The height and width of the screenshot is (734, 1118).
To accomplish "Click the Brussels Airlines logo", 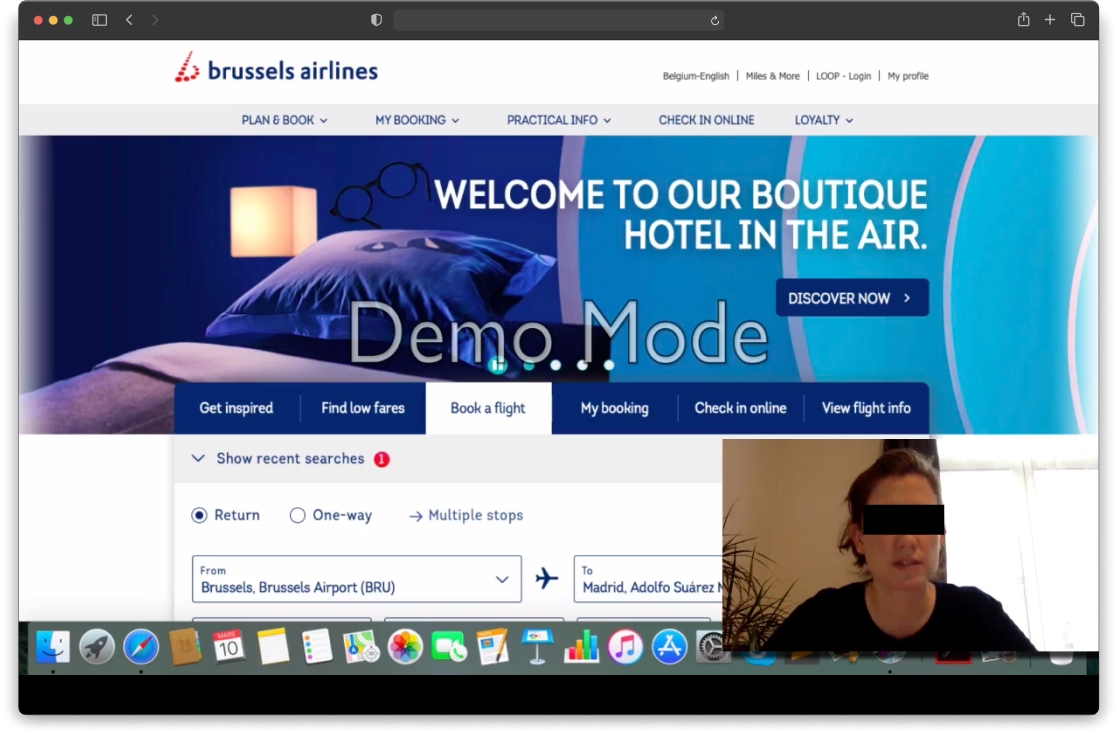I will click(x=276, y=66).
